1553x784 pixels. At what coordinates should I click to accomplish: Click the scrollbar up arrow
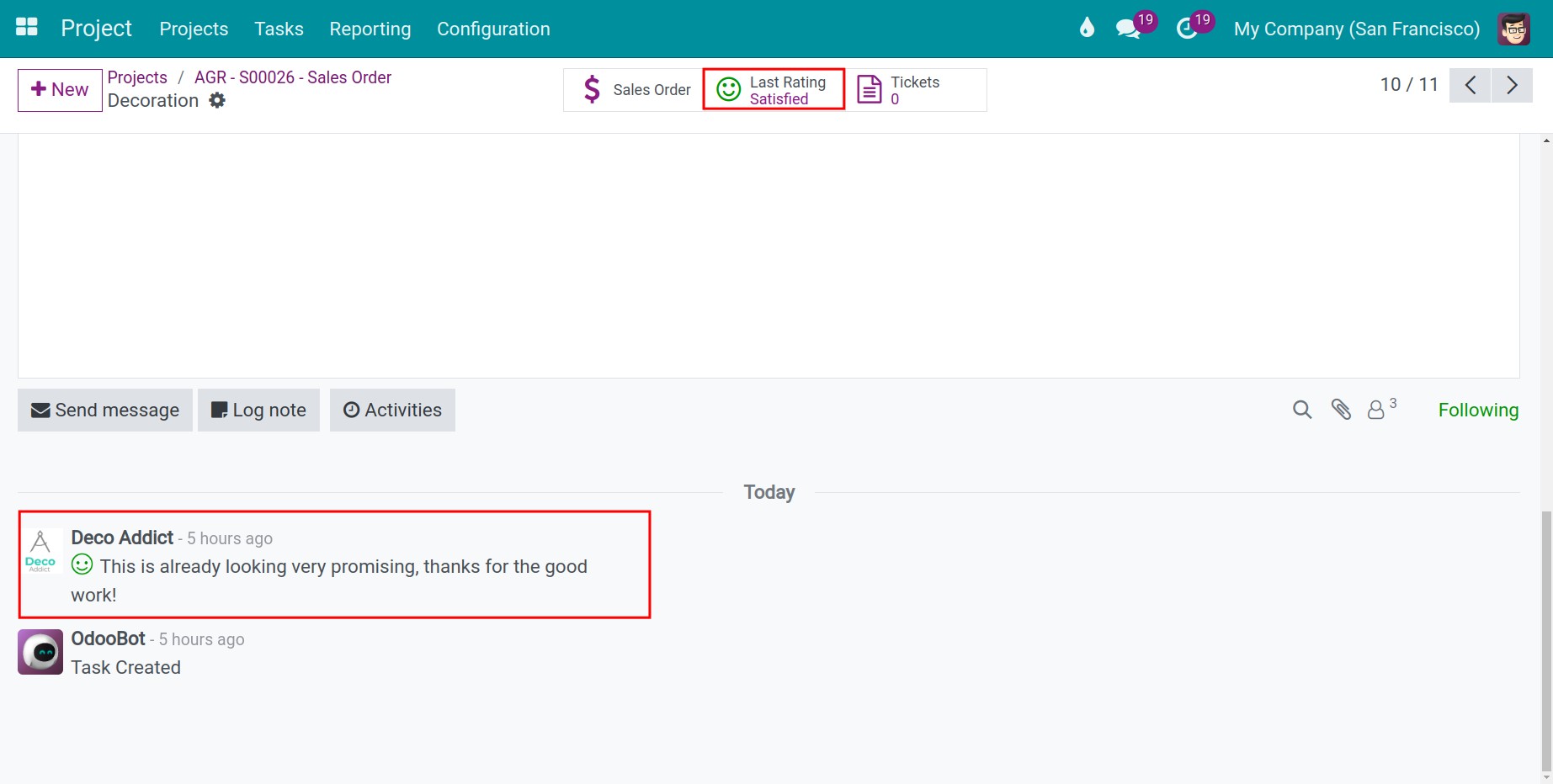point(1546,140)
